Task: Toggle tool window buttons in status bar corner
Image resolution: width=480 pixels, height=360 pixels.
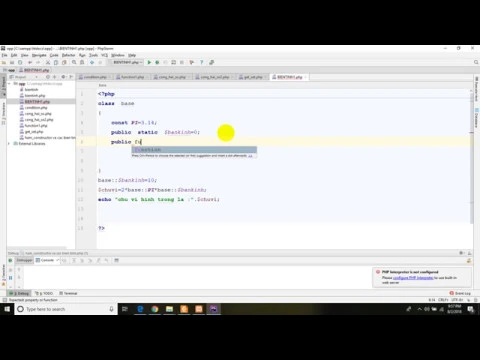Action: pos(4,300)
